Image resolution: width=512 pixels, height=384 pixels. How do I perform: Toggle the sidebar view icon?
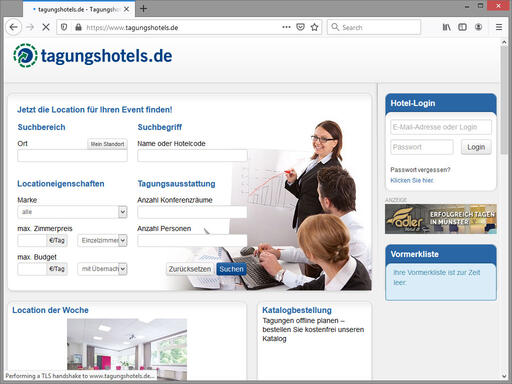[462, 27]
